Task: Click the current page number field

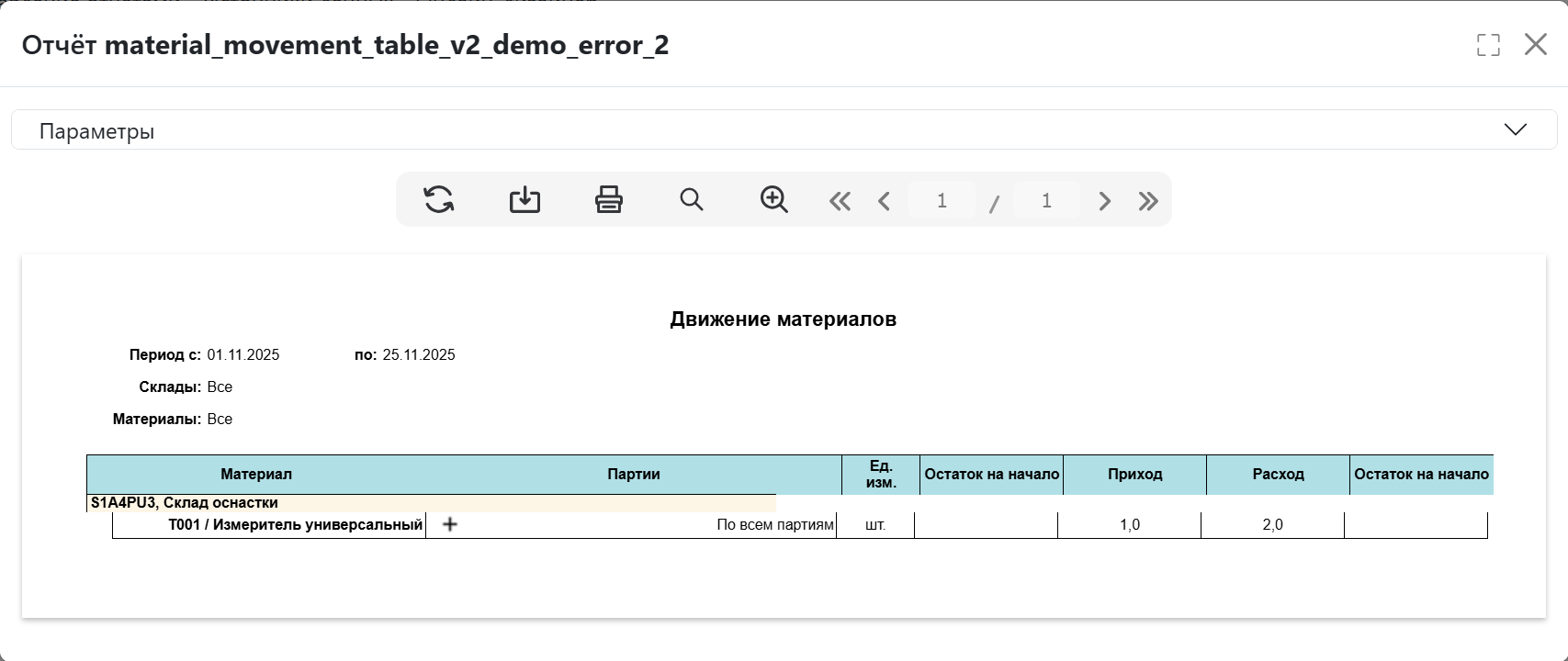Action: click(942, 200)
